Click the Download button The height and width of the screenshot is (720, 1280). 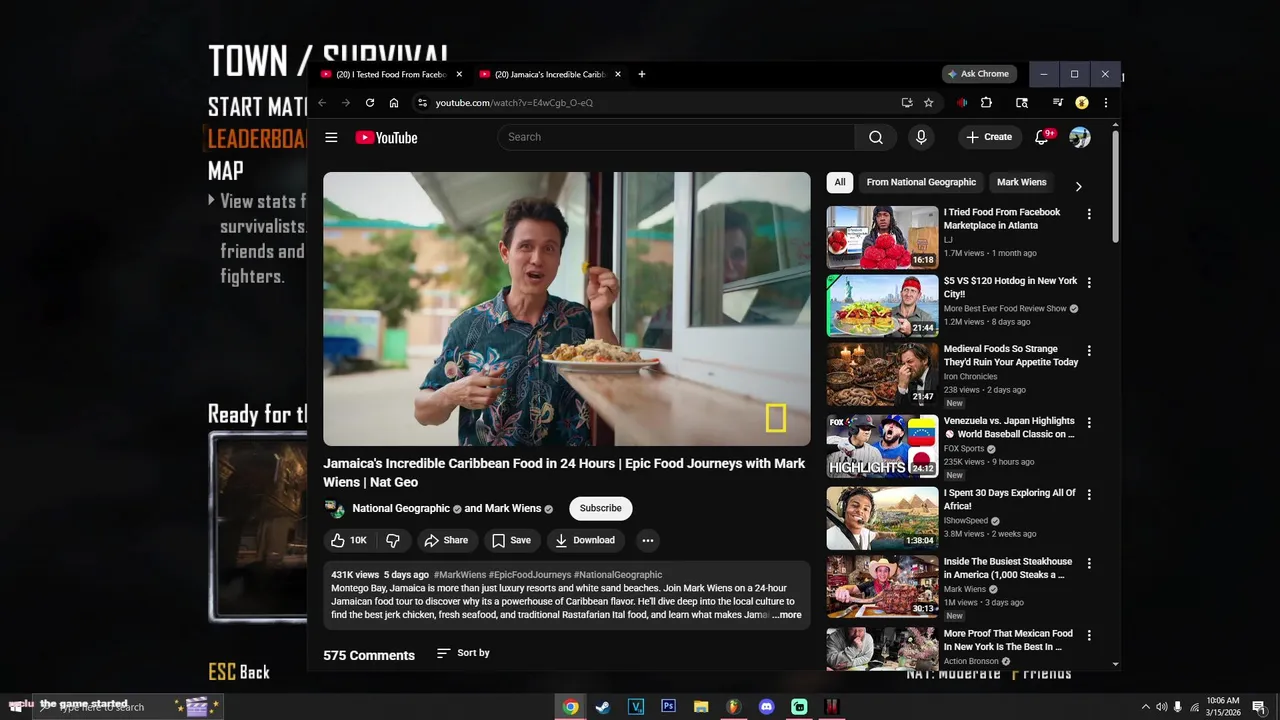point(585,540)
